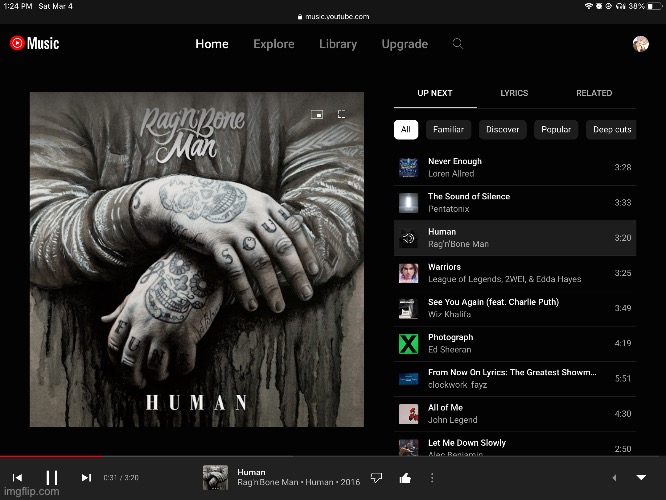Click the All of Me thumbnail
This screenshot has height=500, width=666.
409,414
